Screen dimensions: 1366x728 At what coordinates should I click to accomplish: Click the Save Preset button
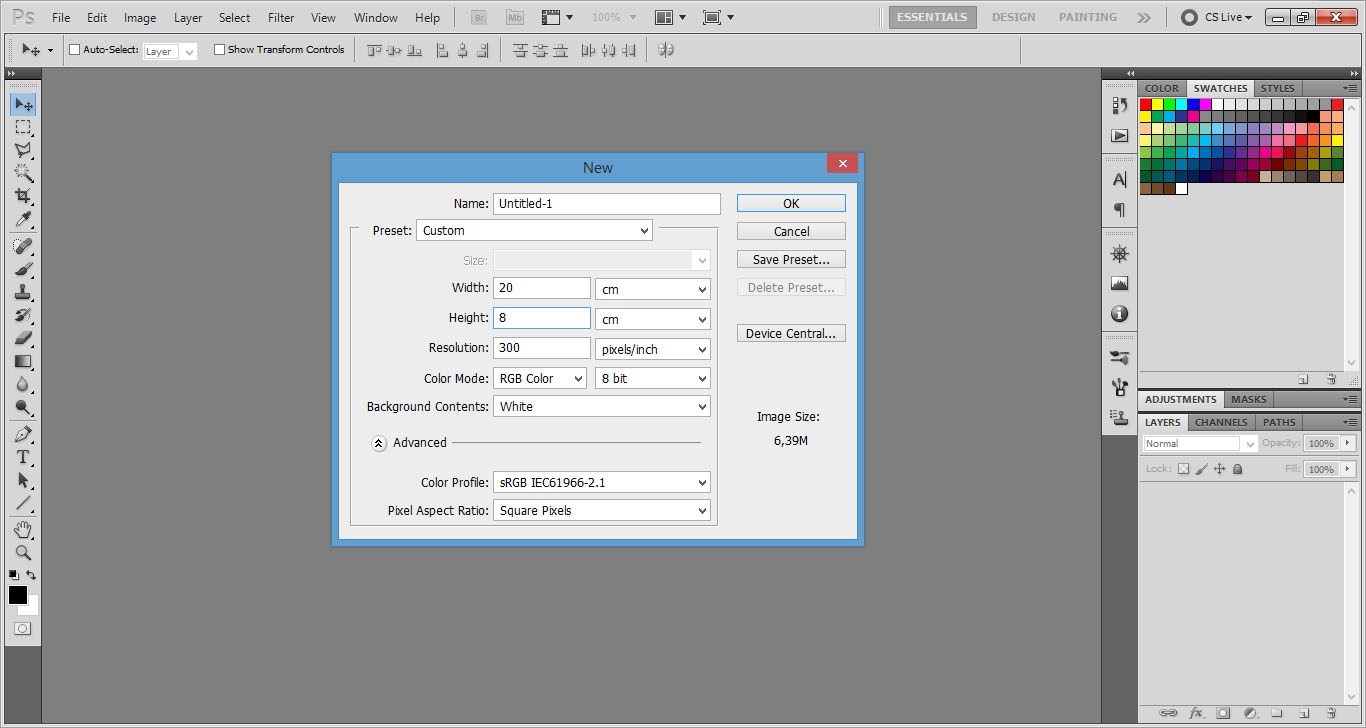click(x=791, y=259)
